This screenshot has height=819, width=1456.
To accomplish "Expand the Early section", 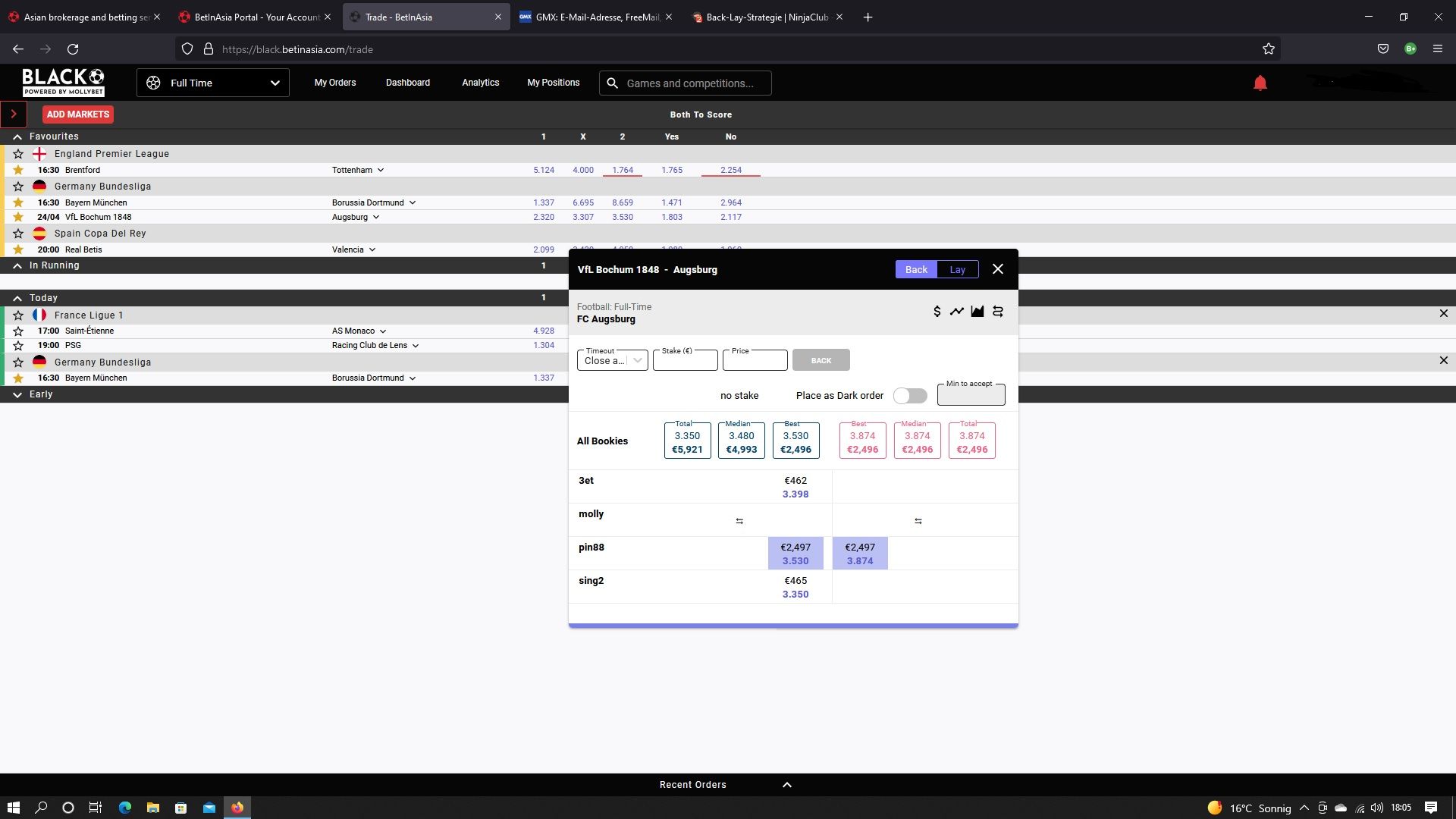I will (17, 394).
